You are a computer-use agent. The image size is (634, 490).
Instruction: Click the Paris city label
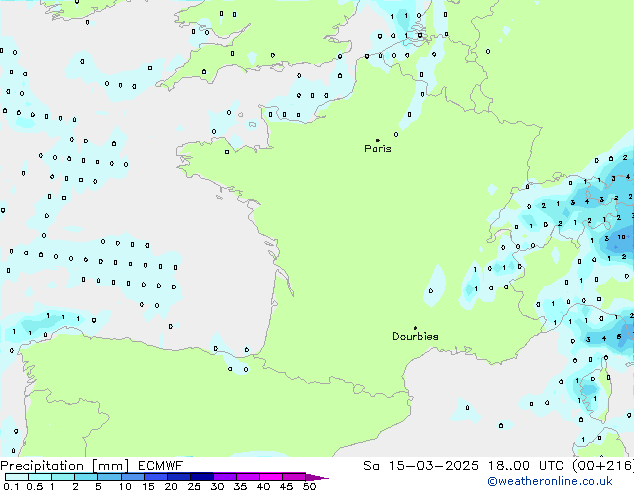[378, 149]
